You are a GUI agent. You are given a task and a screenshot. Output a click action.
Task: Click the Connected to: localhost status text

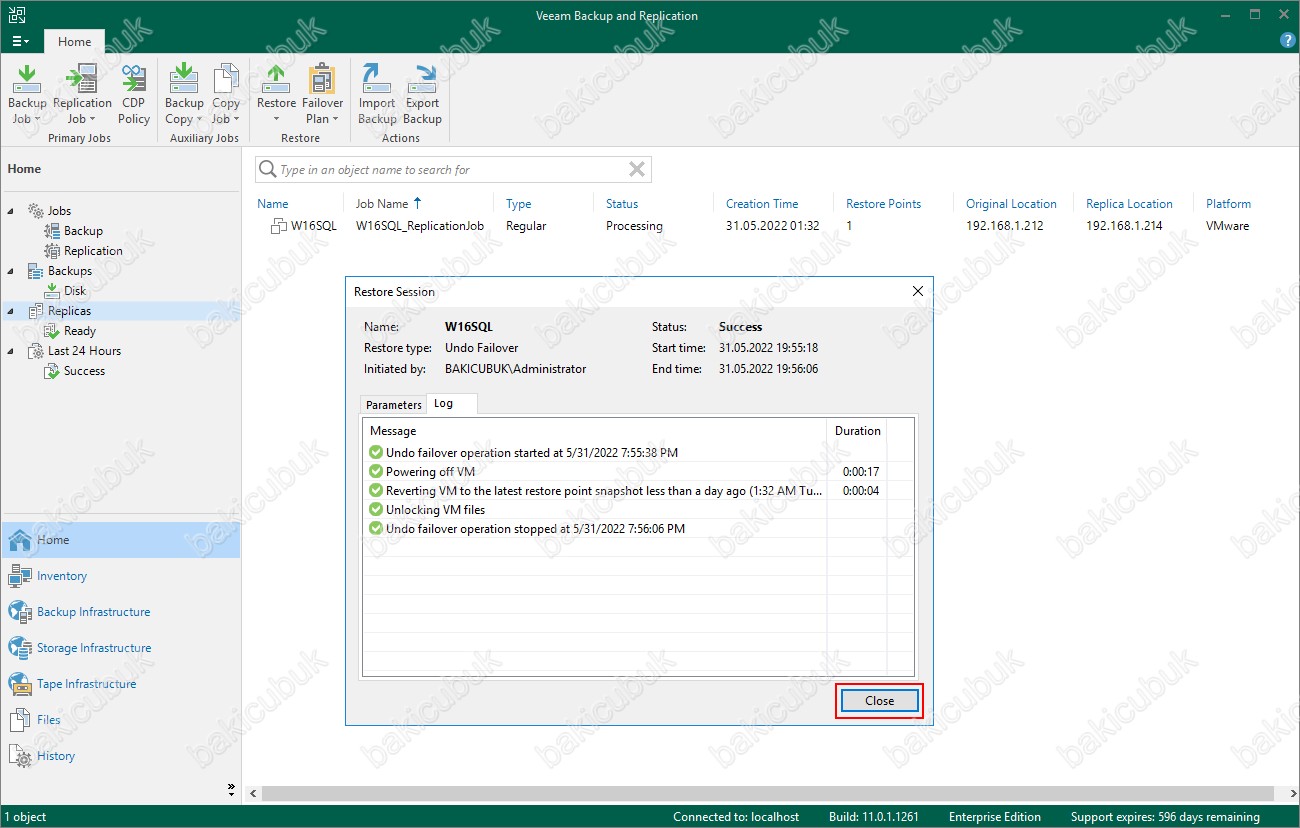[x=736, y=817]
